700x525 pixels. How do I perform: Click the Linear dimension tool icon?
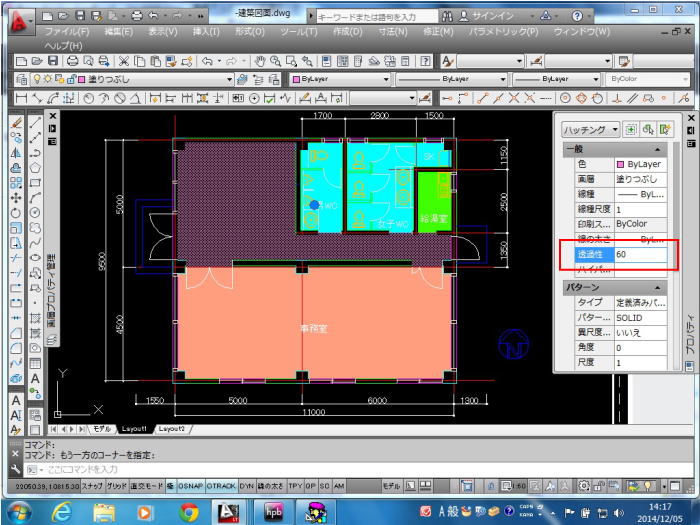(21, 98)
